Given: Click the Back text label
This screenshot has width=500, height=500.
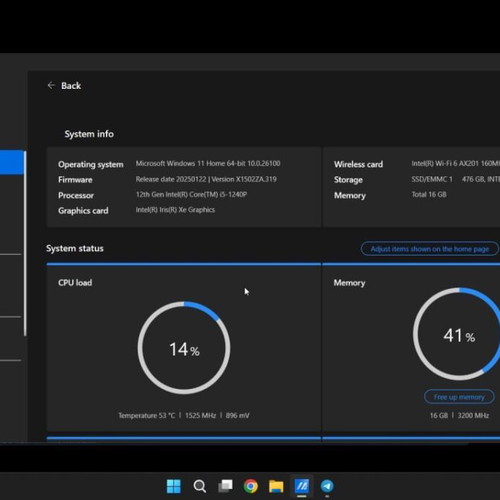Looking at the screenshot, I should coord(71,86).
